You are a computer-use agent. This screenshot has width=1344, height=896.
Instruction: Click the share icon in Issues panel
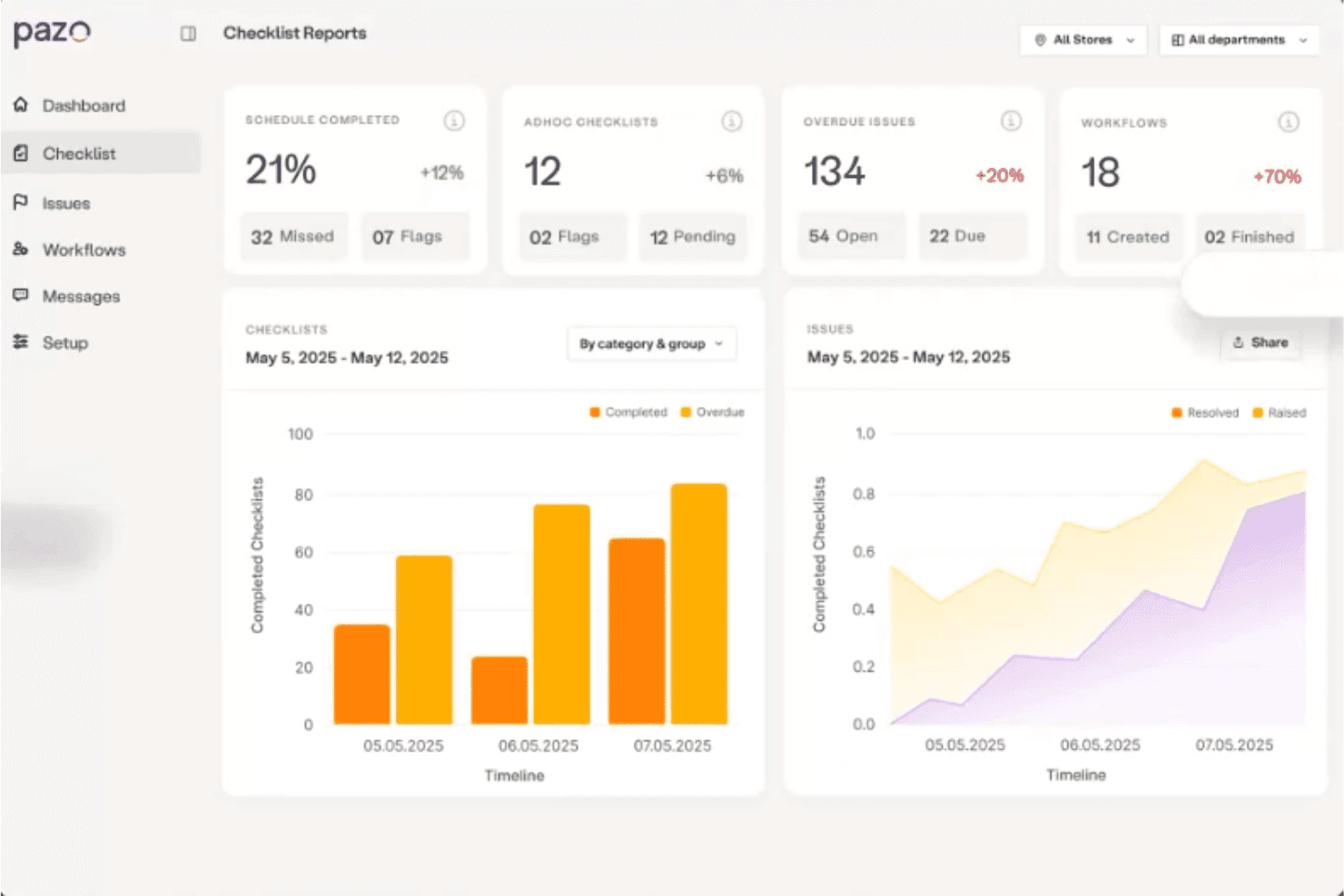tap(1238, 342)
